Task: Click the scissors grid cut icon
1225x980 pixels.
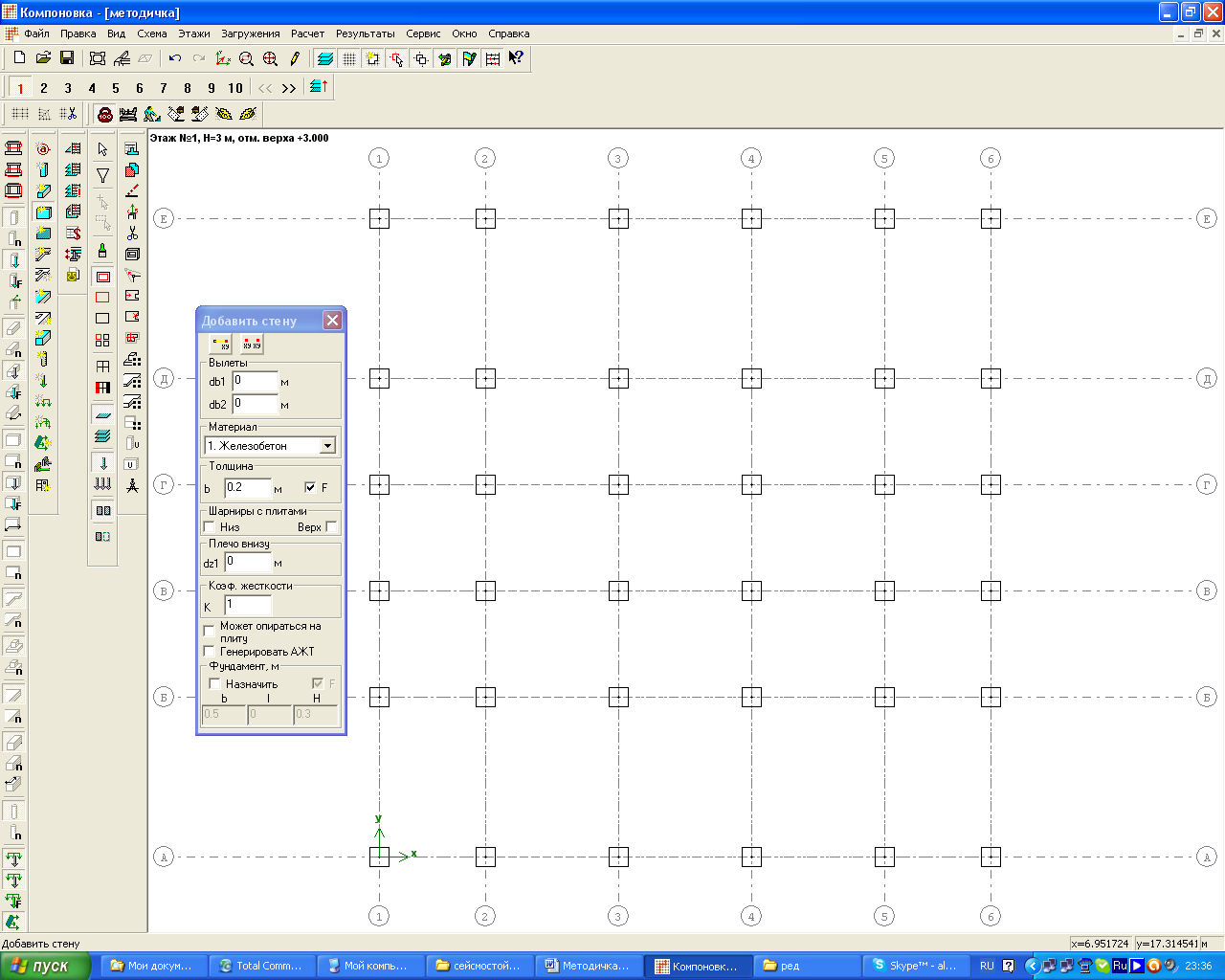Action: [68, 114]
